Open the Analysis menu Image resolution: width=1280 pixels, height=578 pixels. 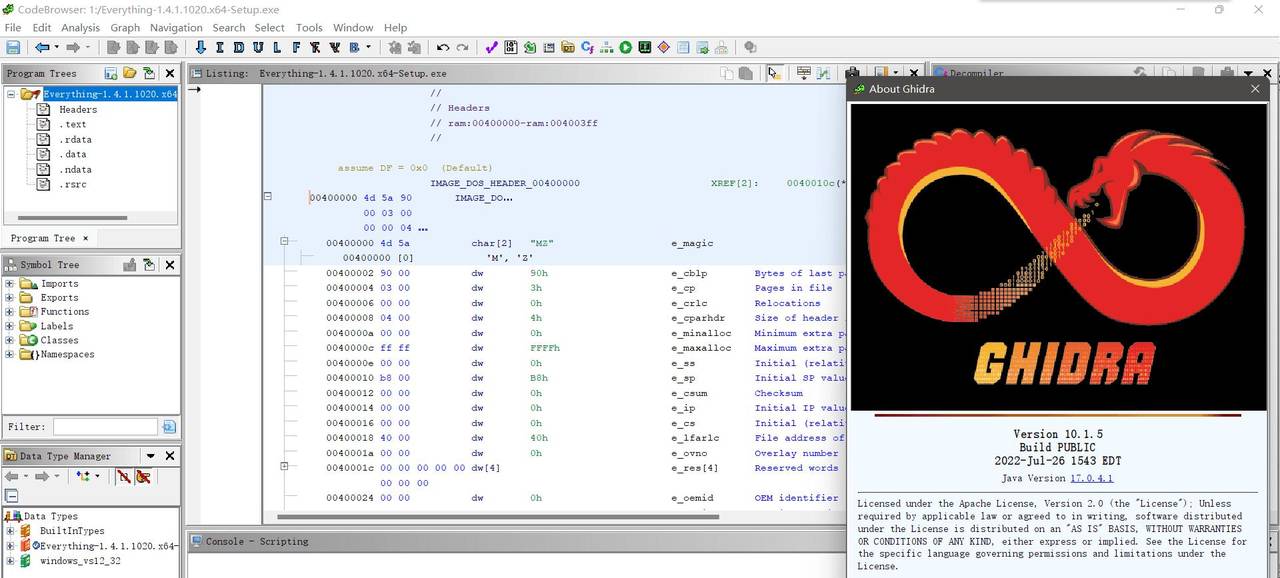click(x=80, y=28)
